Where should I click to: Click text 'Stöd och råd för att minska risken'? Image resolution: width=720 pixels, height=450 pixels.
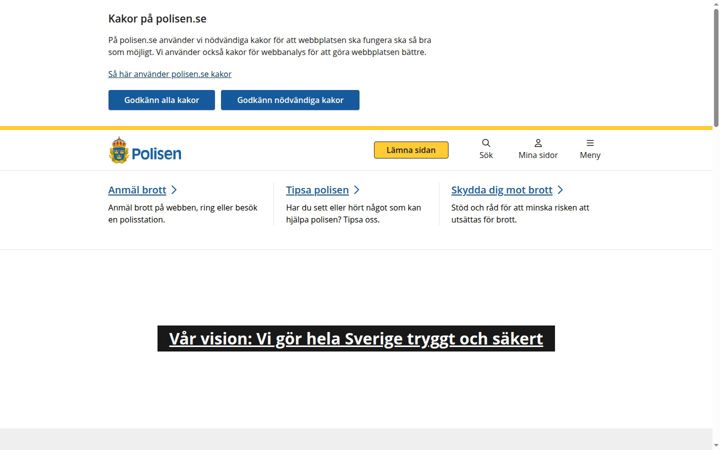point(508,208)
